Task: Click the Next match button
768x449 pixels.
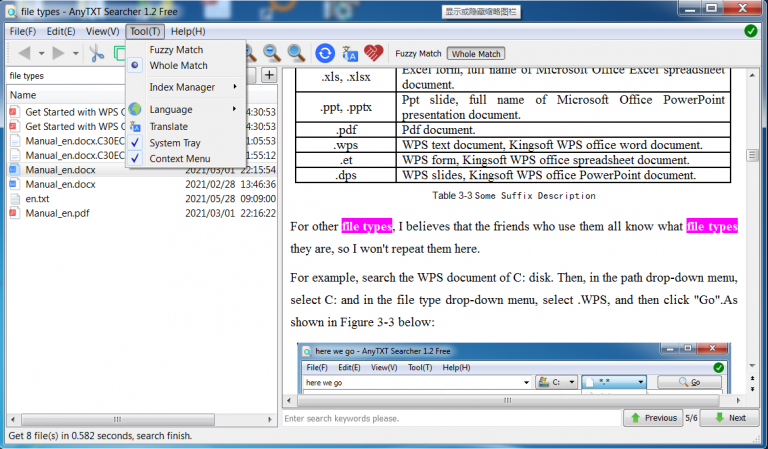Action: click(x=730, y=418)
